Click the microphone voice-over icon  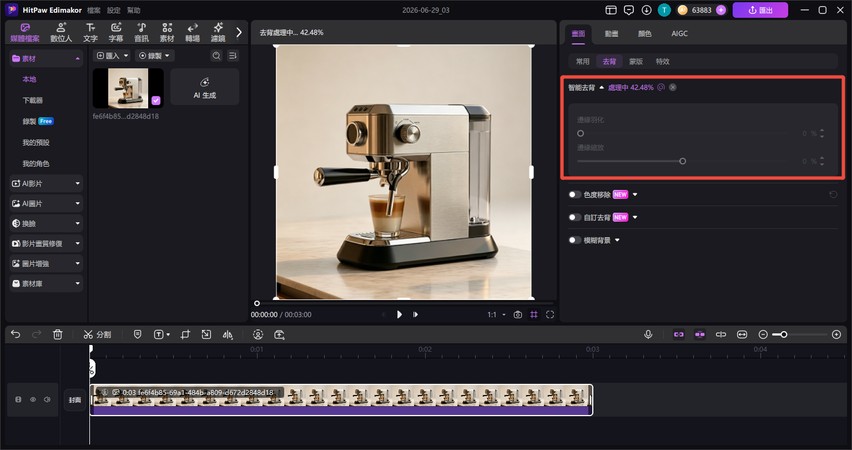point(648,334)
